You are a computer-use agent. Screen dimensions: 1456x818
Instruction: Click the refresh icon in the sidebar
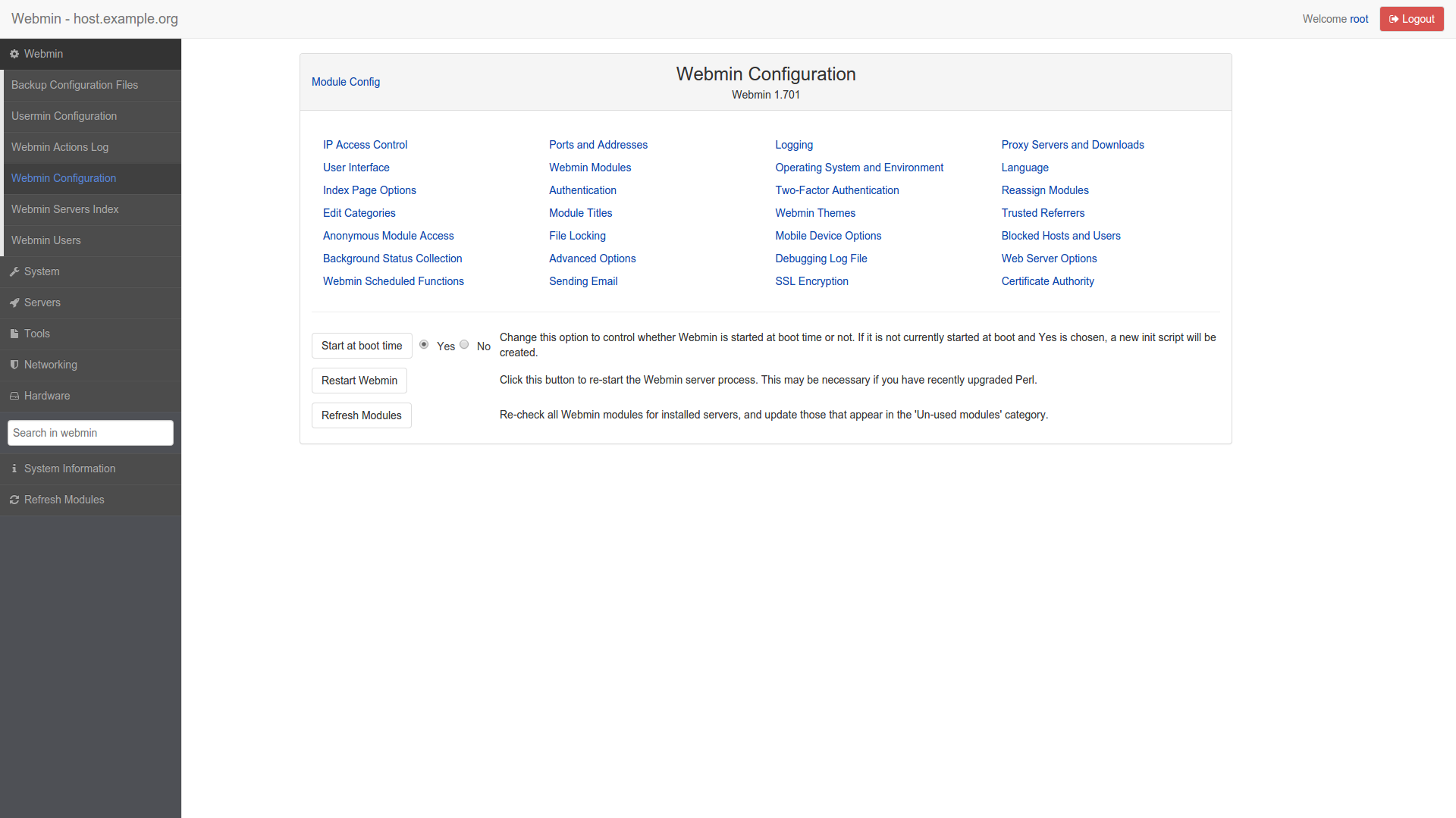tap(14, 500)
